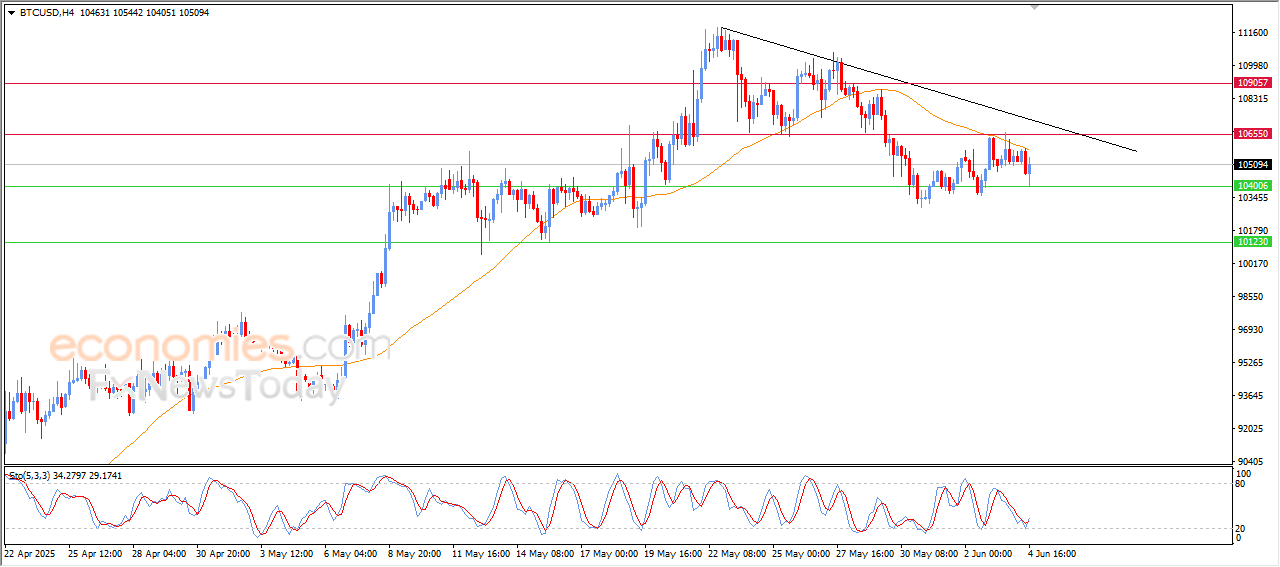Click the green 101230 price label

[x=1253, y=242]
